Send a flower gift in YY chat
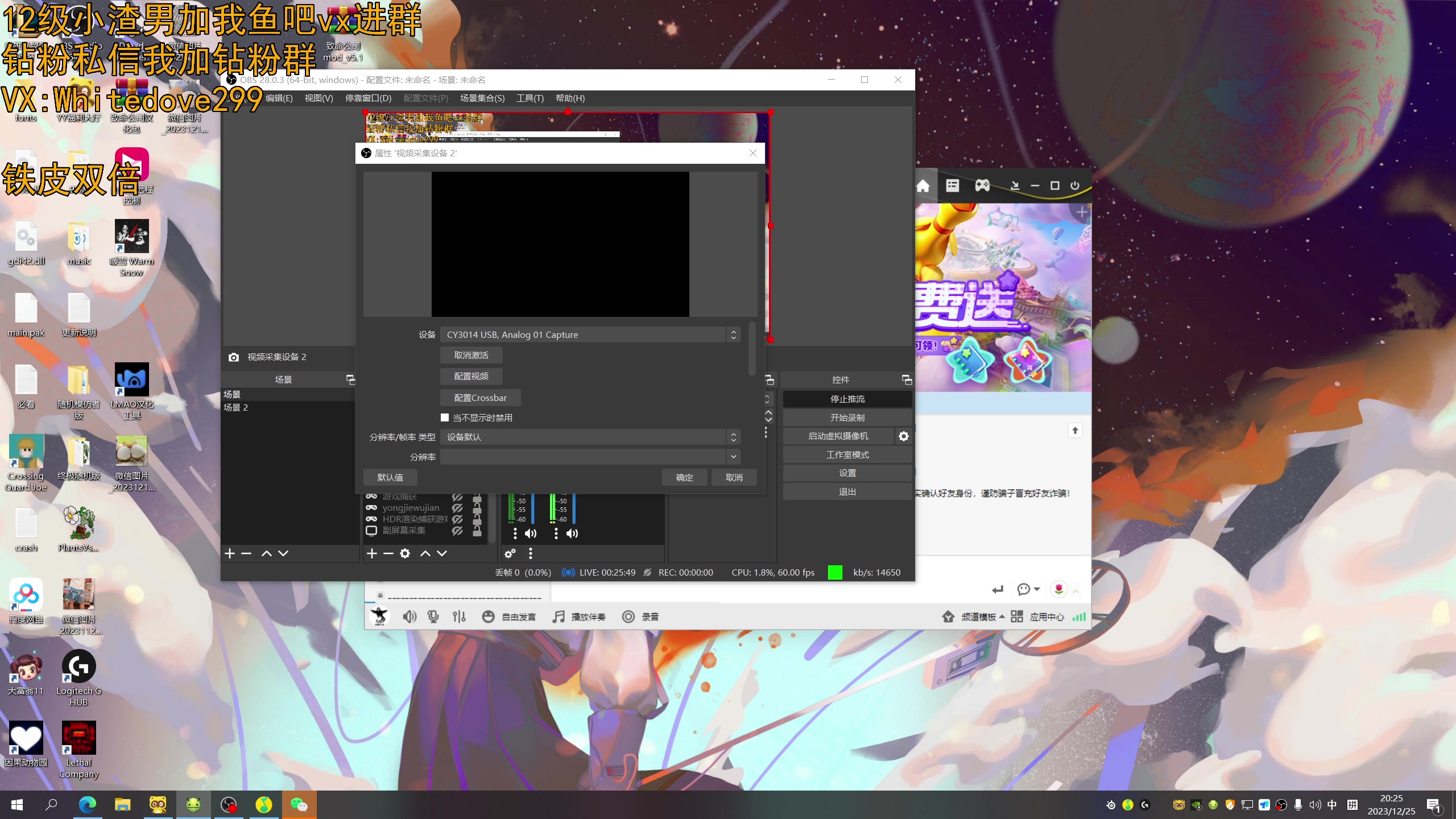 pos(1058,589)
